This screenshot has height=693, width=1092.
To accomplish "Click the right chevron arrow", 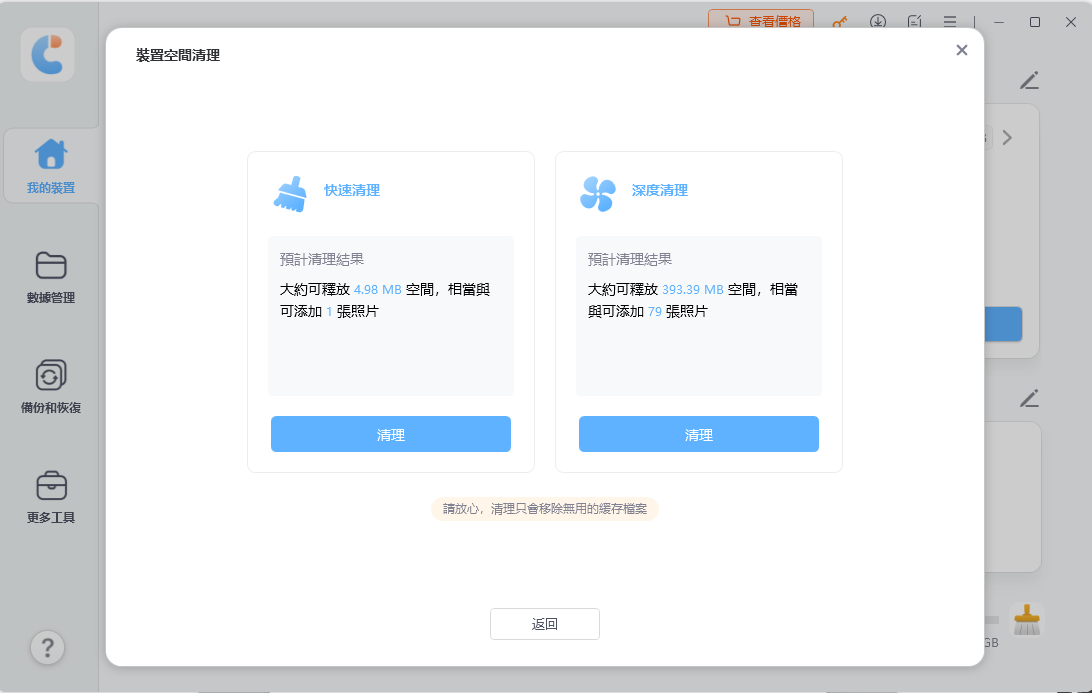I will tap(1007, 137).
